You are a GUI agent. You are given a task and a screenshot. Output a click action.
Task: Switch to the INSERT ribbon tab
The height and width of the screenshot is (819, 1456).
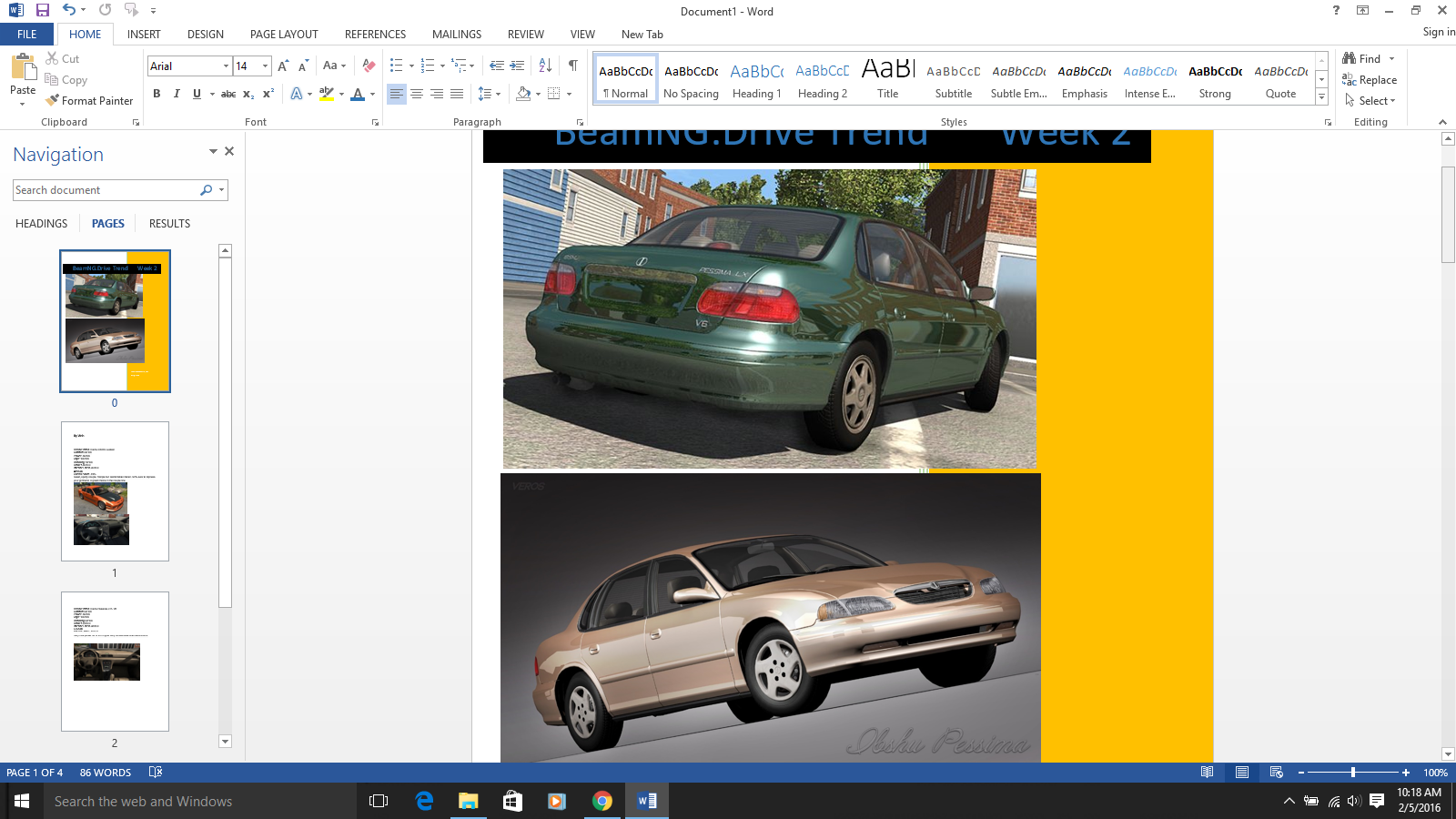[144, 35]
